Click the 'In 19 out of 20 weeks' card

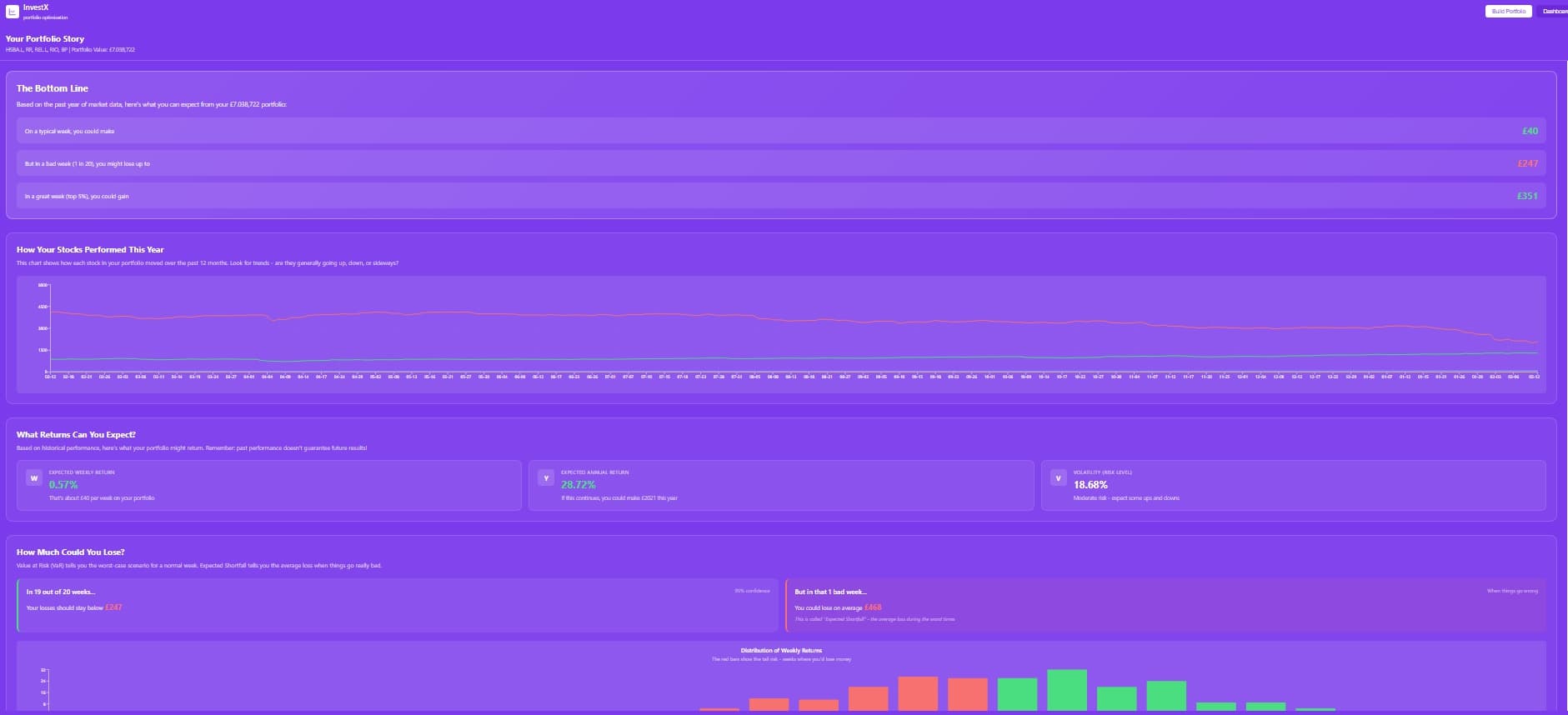397,605
